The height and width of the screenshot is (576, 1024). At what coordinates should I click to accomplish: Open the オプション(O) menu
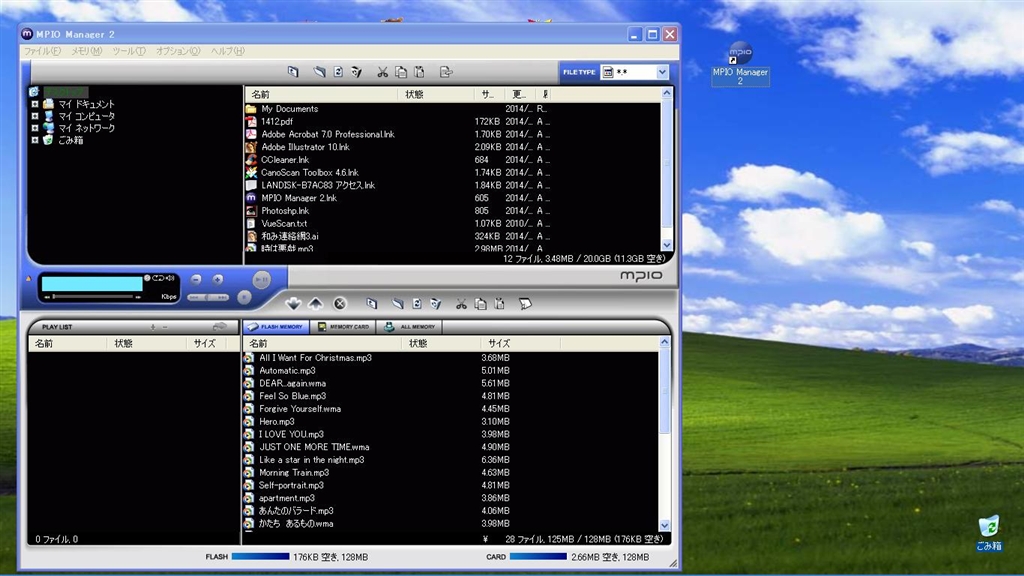(177, 51)
